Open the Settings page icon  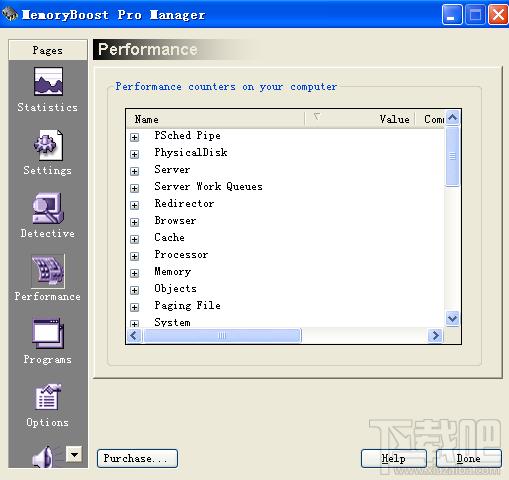pyautogui.click(x=48, y=145)
